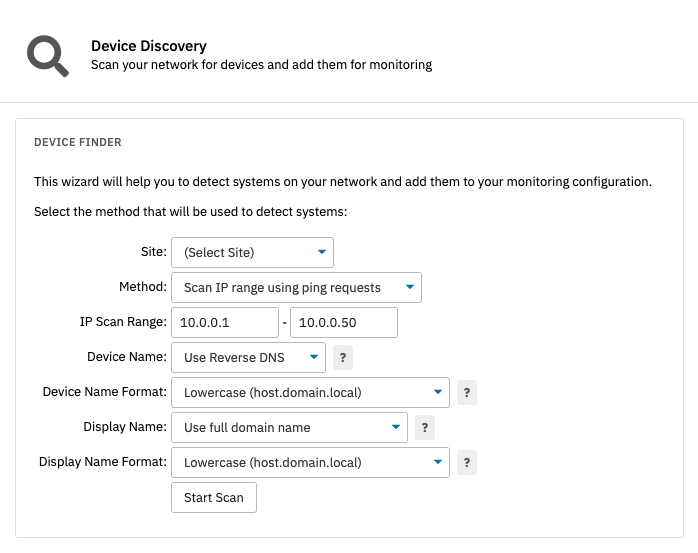Viewport: 698px width, 553px height.
Task: Click the end IP field showing 10.0.0.50
Action: (343, 323)
